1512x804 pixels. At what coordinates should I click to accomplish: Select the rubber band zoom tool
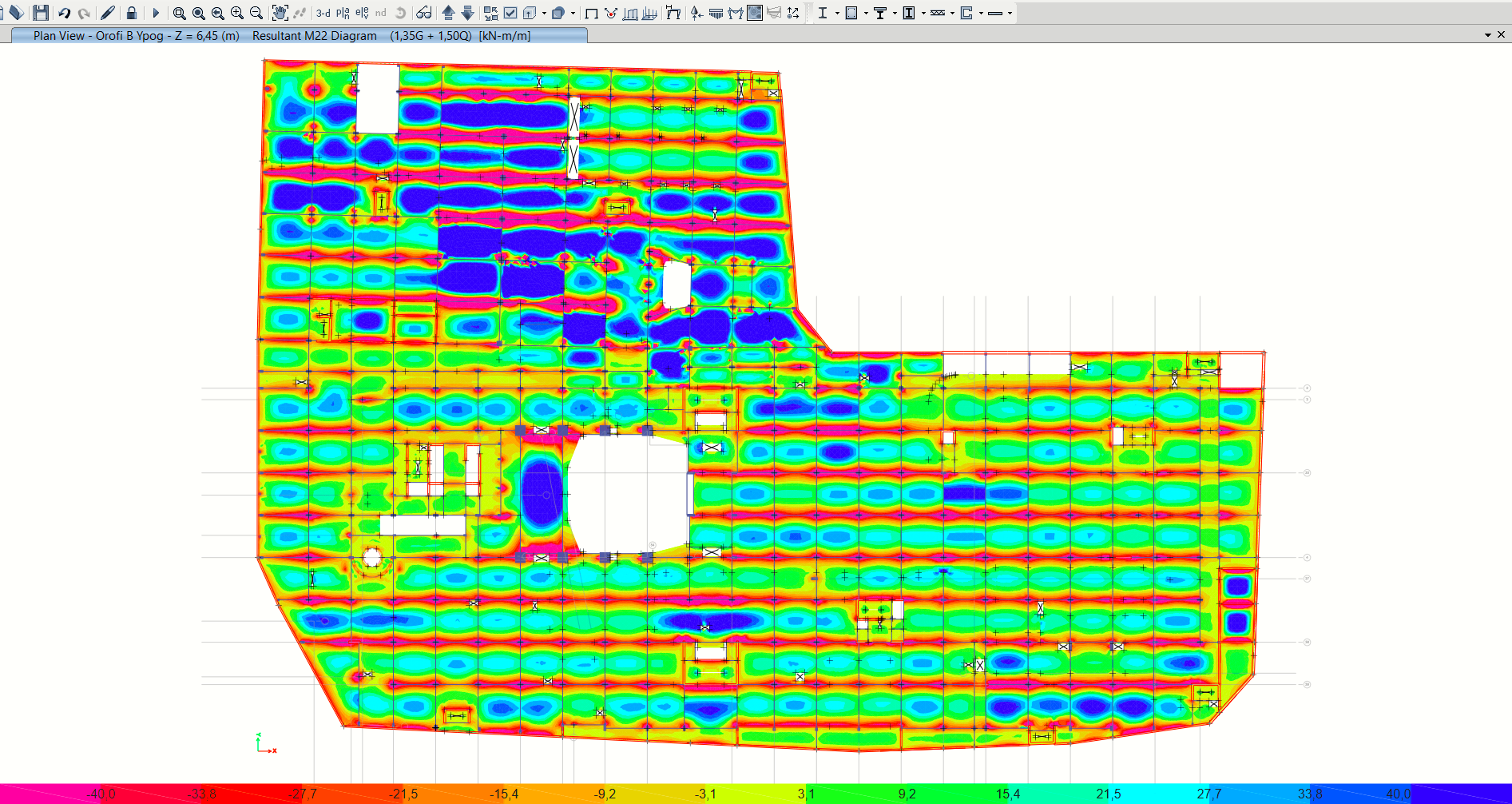point(180,13)
